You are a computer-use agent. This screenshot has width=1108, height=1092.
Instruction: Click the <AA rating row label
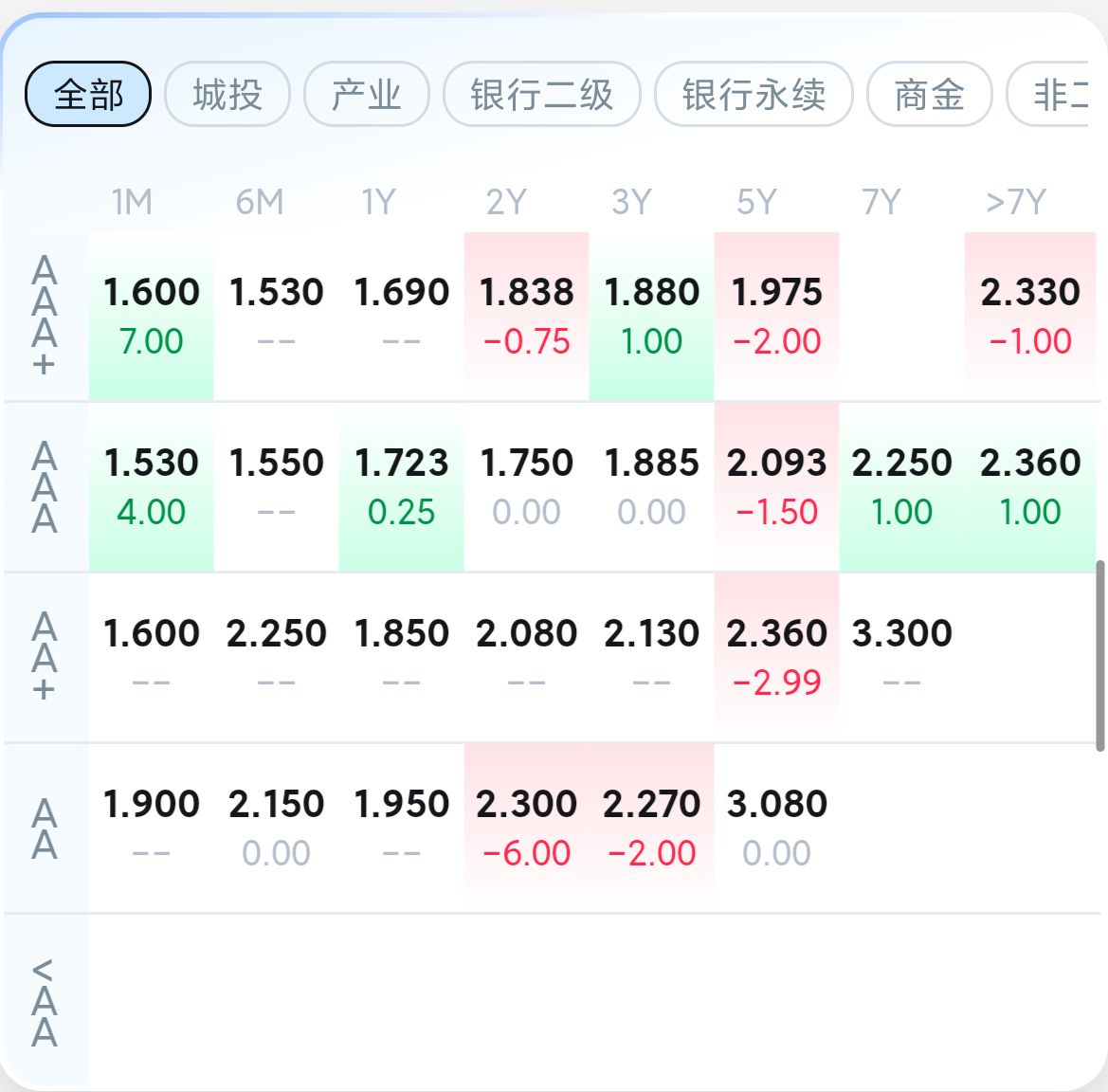tap(45, 1002)
